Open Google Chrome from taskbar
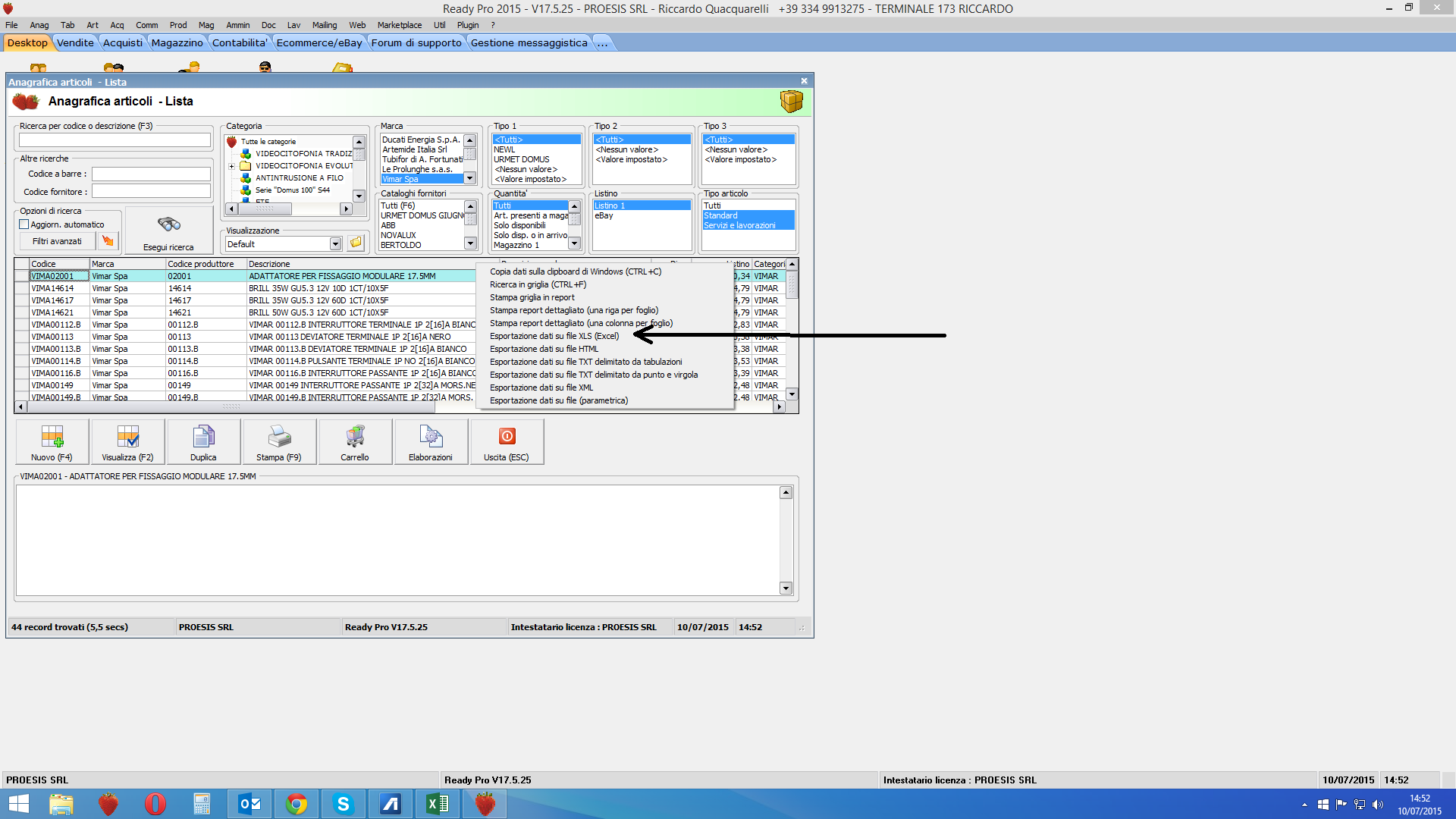Image resolution: width=1456 pixels, height=819 pixels. pyautogui.click(x=297, y=804)
